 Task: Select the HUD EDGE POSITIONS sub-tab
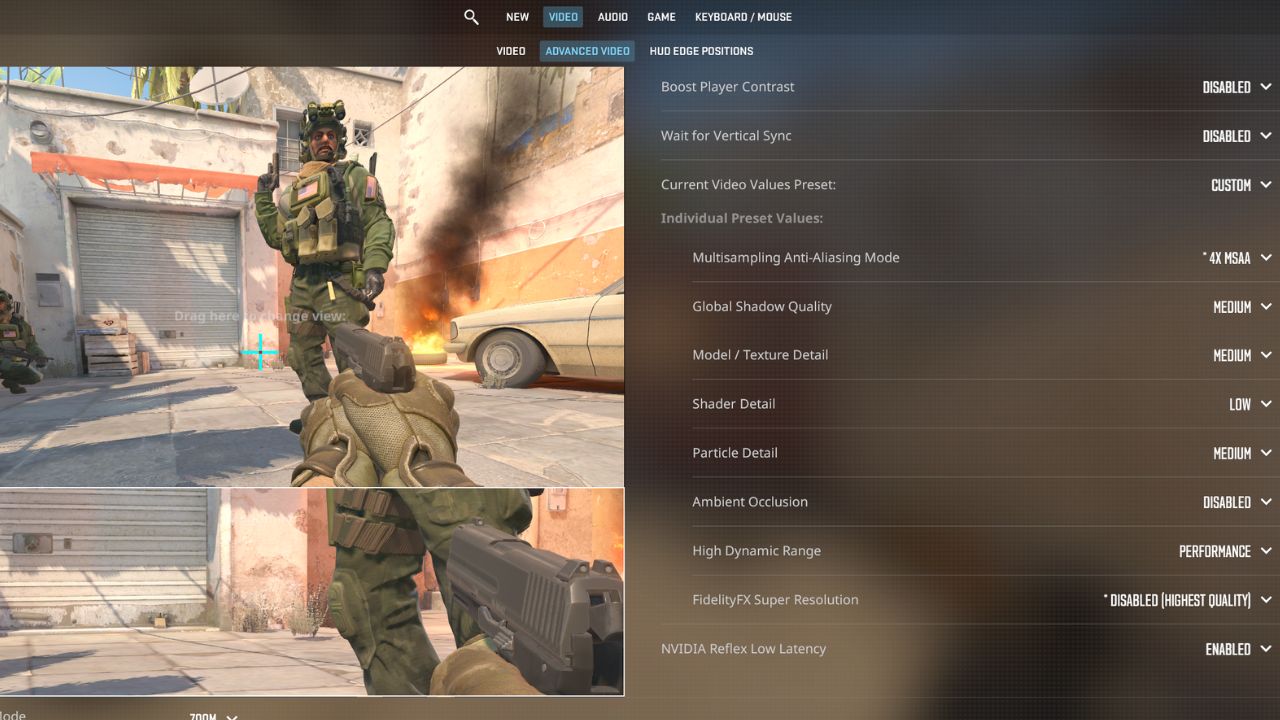click(x=701, y=51)
